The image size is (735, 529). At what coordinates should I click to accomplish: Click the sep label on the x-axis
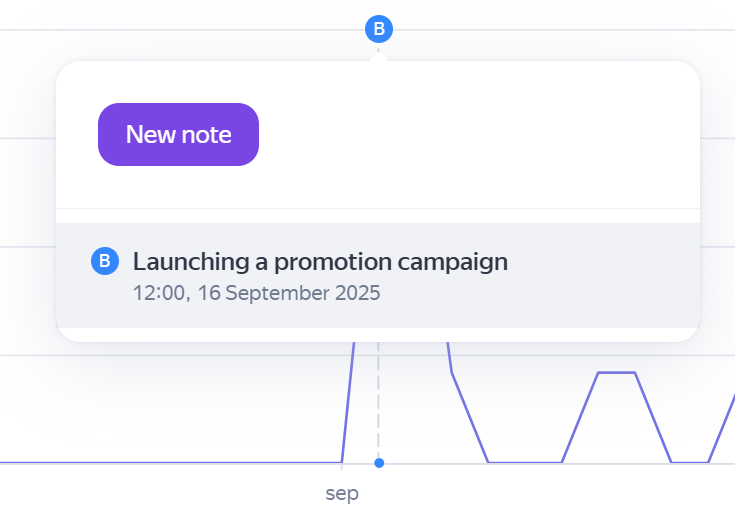[x=342, y=494]
